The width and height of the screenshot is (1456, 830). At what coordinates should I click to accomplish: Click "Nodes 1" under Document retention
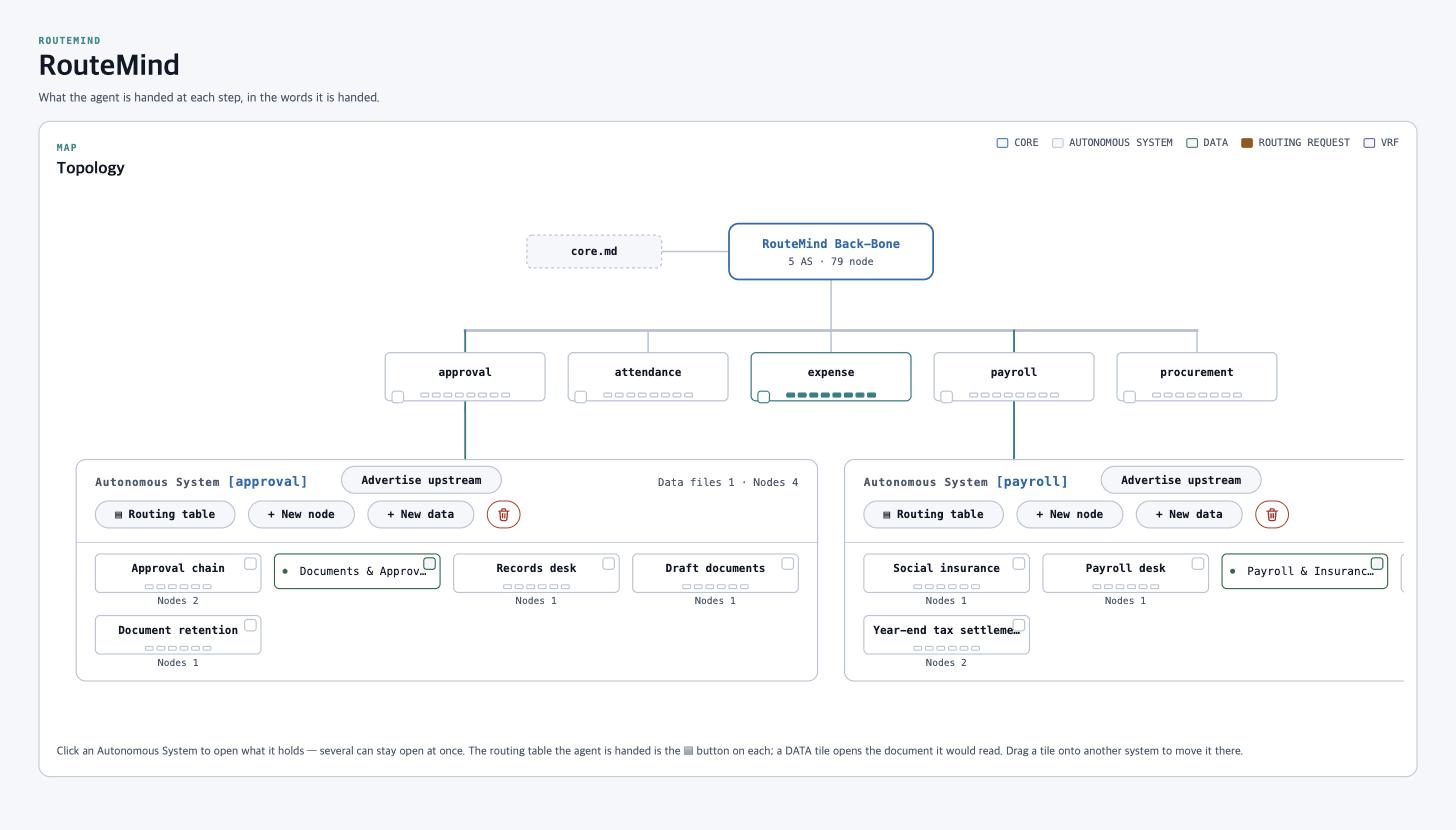point(178,663)
